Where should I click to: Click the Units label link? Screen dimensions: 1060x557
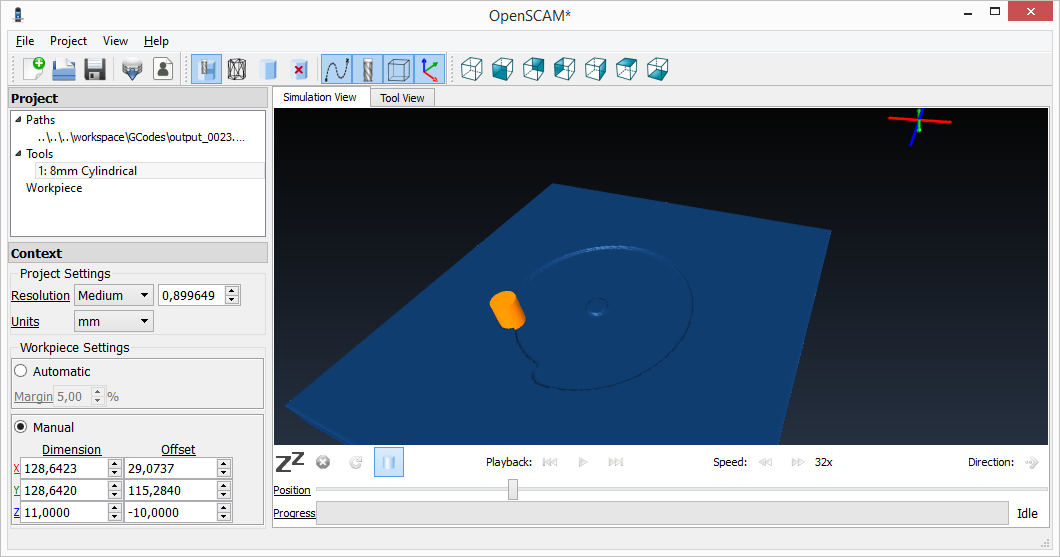click(x=25, y=322)
